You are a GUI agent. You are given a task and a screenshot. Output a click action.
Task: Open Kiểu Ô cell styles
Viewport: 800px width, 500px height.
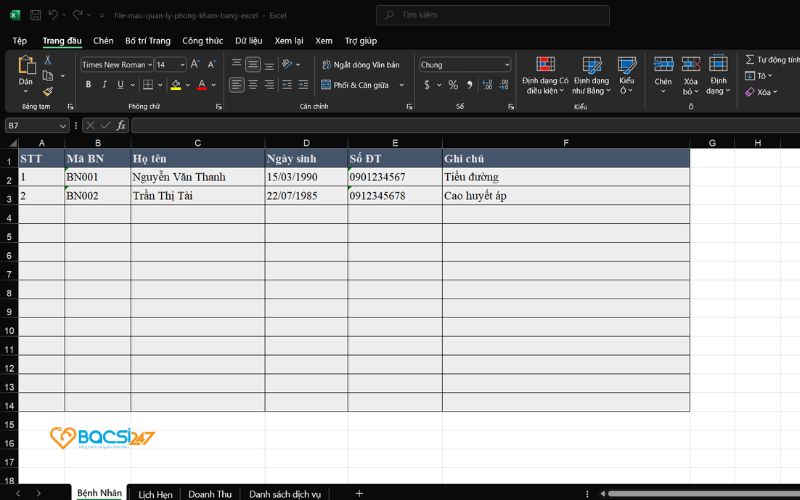(x=627, y=75)
